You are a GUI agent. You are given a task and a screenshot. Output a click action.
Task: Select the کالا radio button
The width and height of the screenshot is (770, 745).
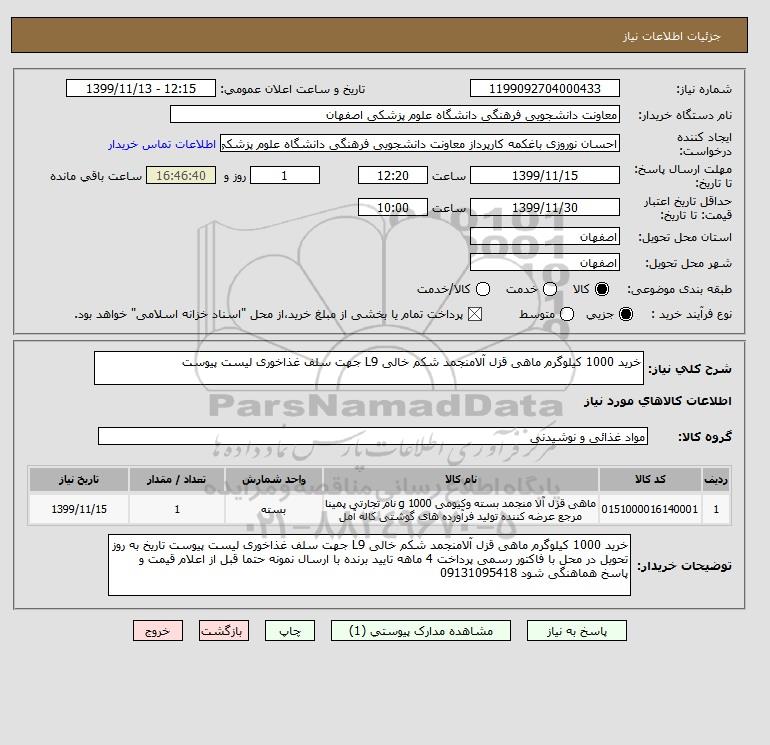coord(602,289)
